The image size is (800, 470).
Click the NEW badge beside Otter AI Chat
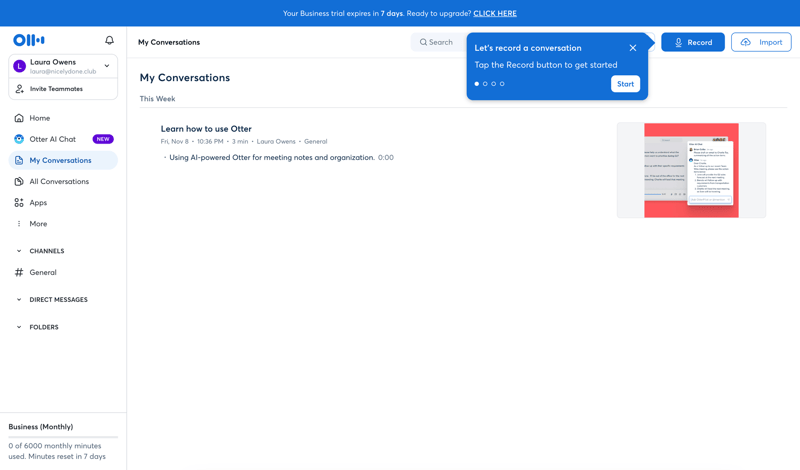coord(103,139)
